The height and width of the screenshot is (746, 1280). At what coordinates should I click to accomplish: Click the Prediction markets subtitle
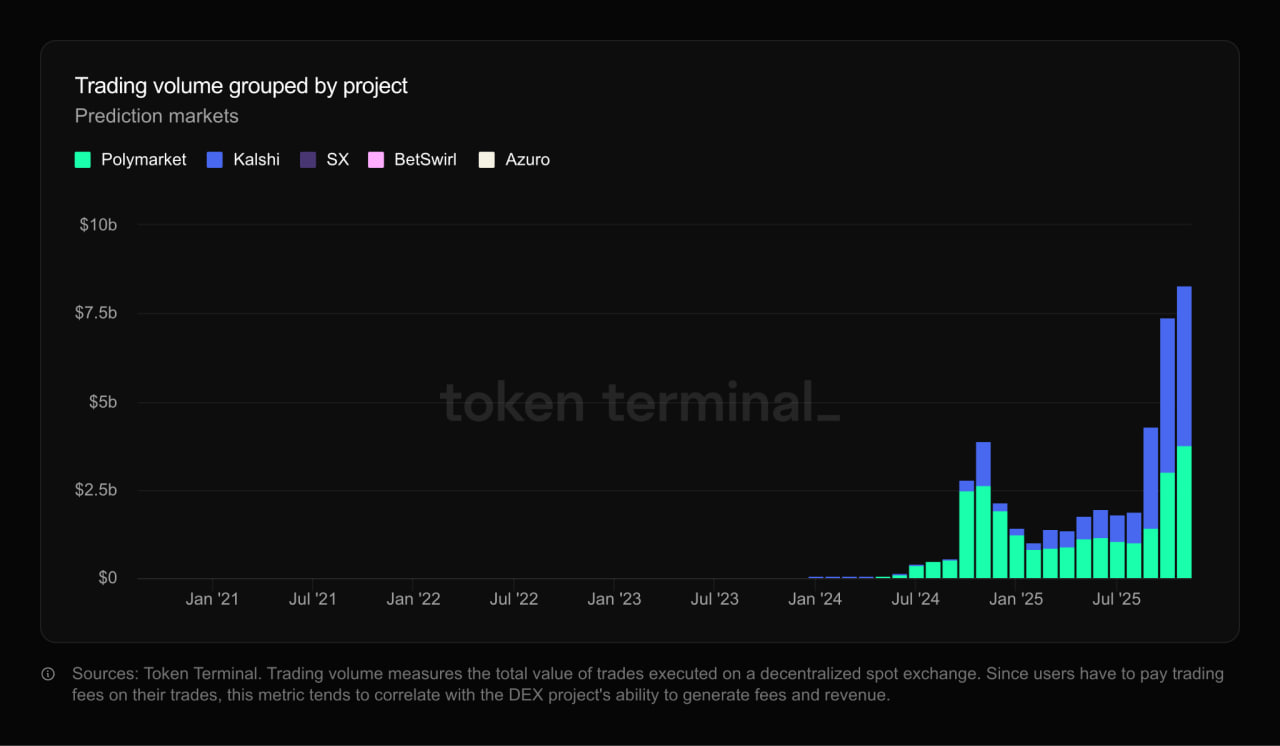coord(156,116)
